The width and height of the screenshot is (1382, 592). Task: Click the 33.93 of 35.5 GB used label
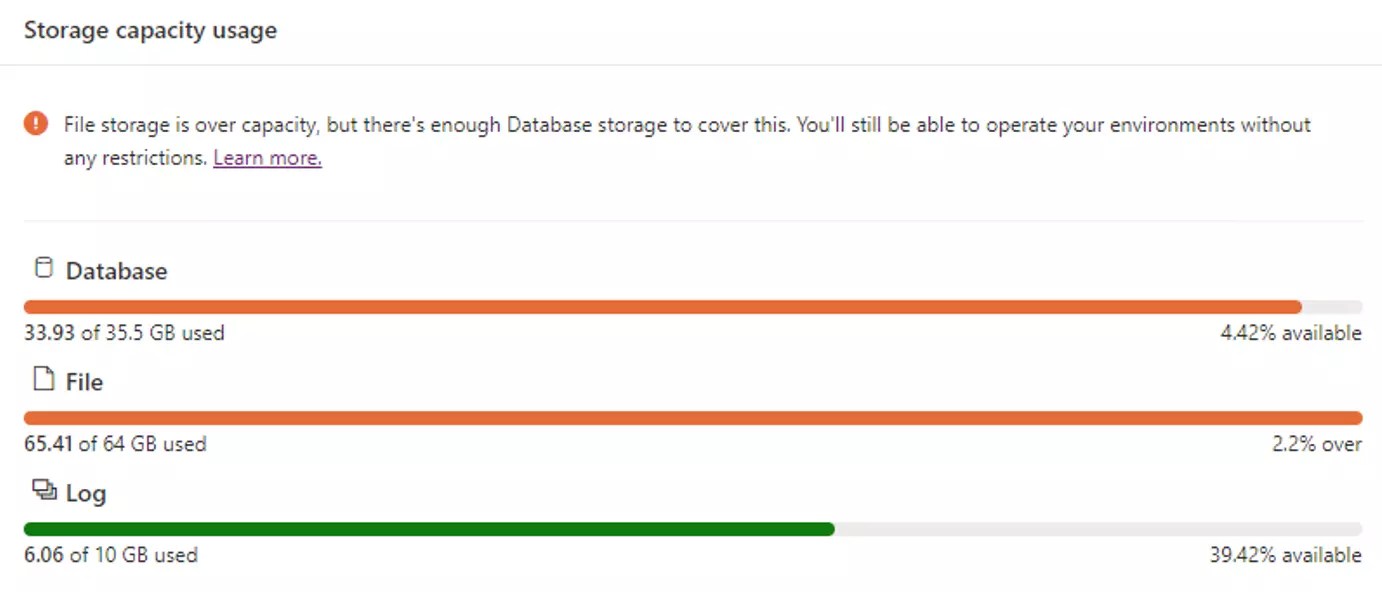click(124, 332)
